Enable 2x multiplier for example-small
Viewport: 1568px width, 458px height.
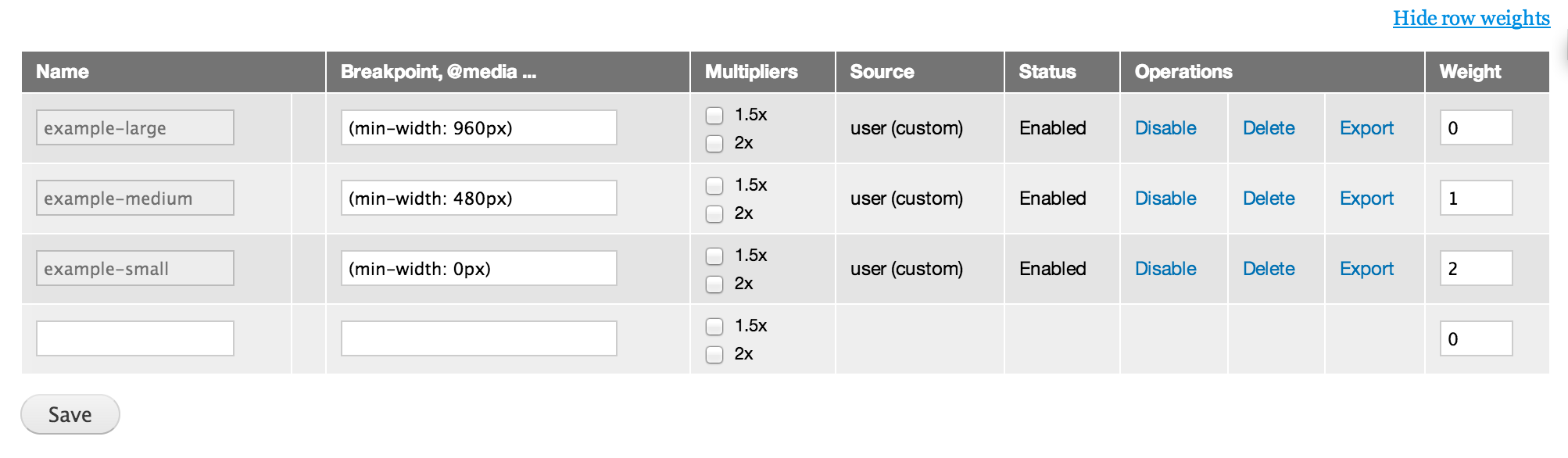(x=714, y=284)
